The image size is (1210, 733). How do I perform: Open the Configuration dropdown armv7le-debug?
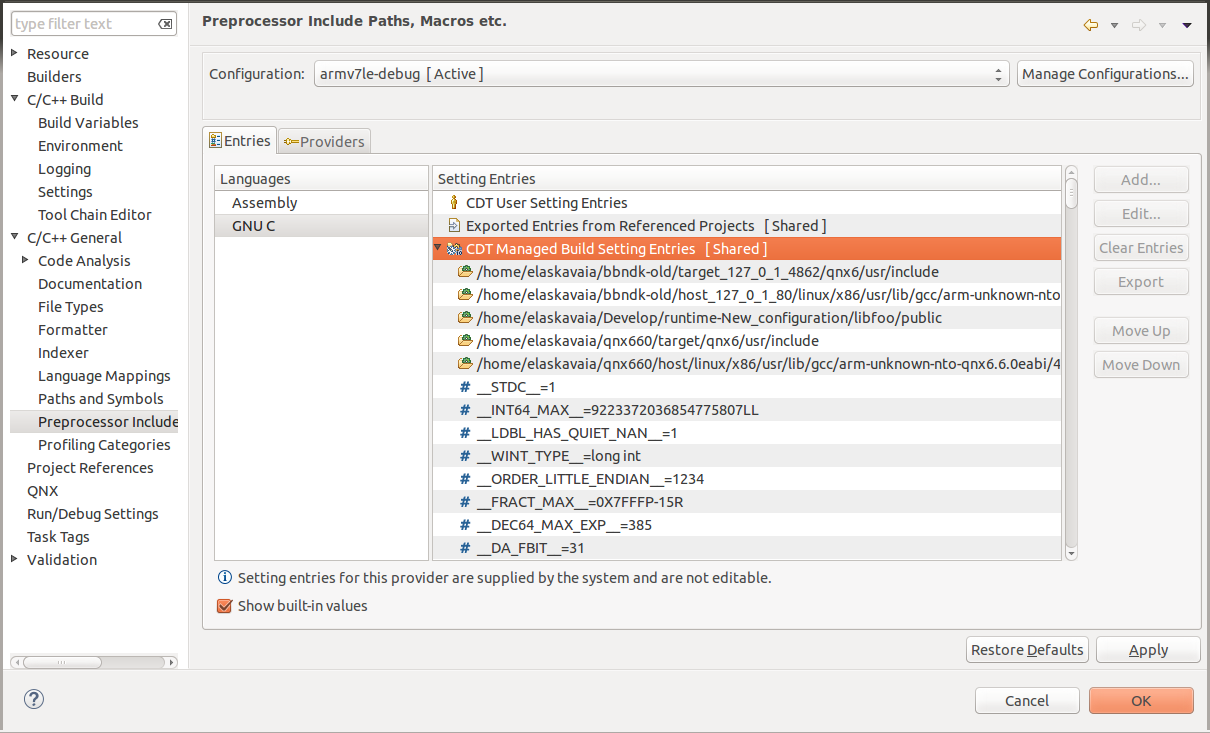point(660,74)
